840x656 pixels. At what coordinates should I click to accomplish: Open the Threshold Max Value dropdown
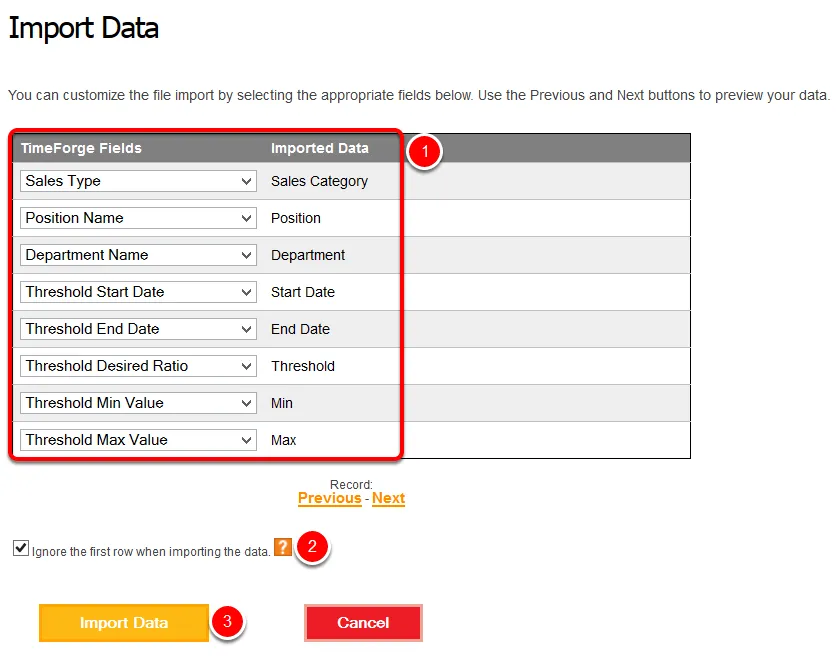pos(138,440)
